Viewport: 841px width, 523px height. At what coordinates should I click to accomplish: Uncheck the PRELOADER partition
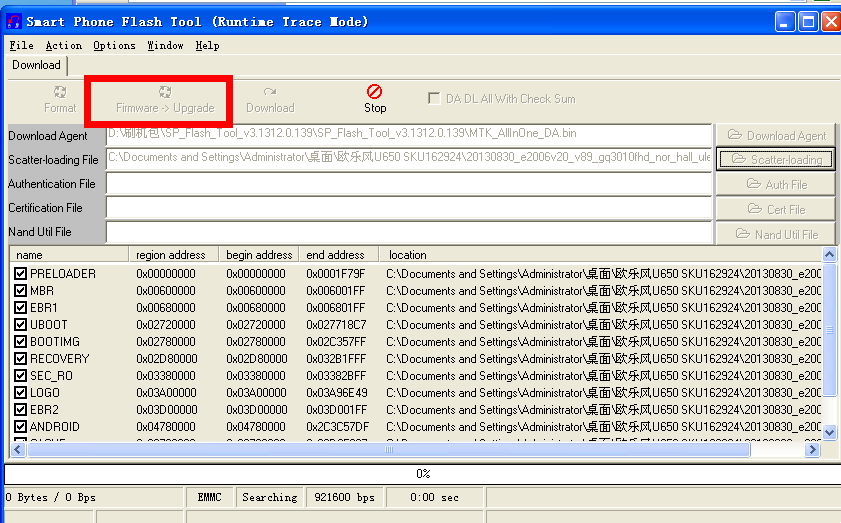20,274
